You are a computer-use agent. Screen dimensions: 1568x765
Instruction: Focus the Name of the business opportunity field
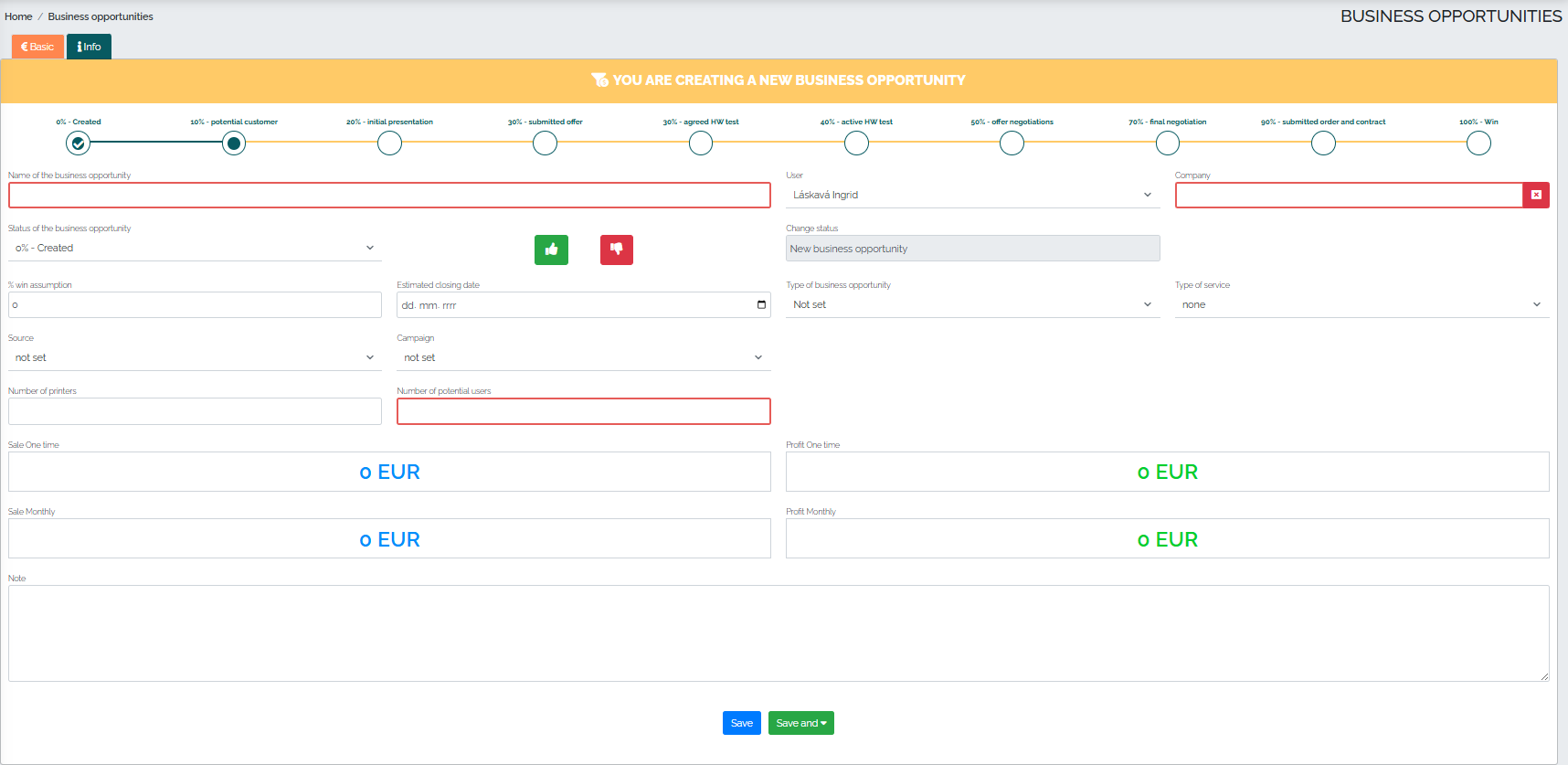[389, 195]
